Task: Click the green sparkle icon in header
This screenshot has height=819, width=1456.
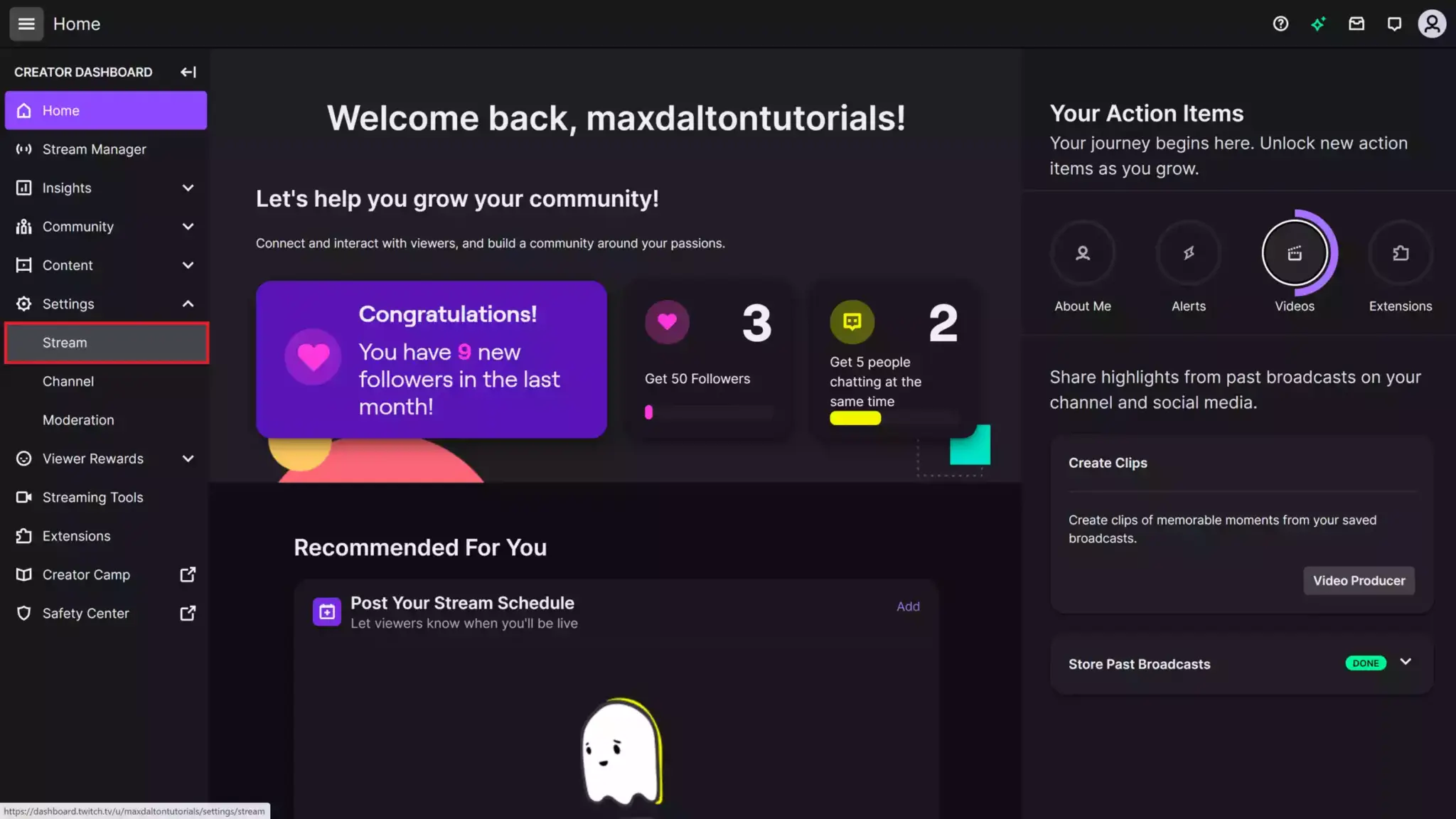Action: pos(1318,24)
